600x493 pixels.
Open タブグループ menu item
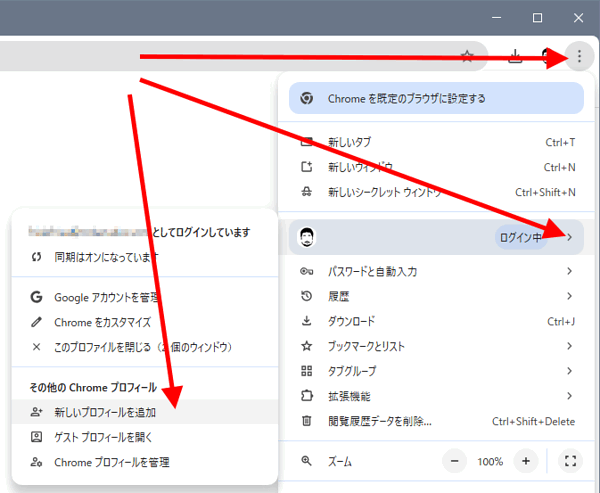[436, 371]
